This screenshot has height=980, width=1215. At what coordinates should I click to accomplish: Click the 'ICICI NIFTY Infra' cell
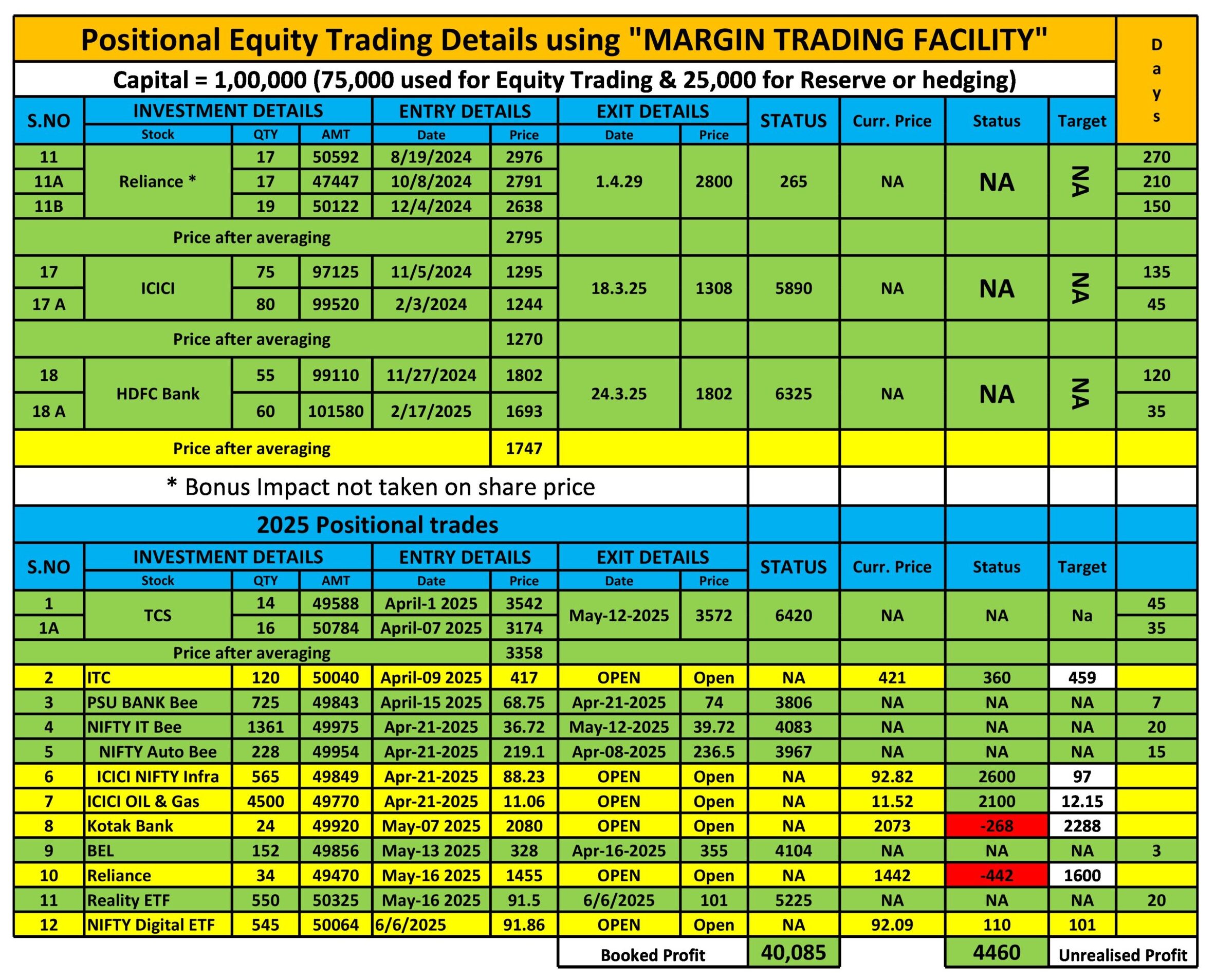click(157, 777)
